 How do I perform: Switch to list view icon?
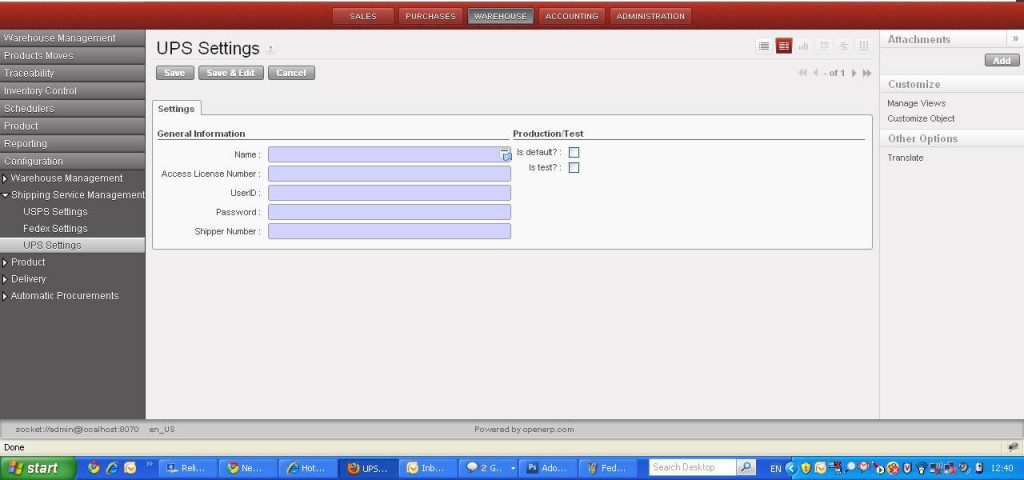pyautogui.click(x=763, y=46)
